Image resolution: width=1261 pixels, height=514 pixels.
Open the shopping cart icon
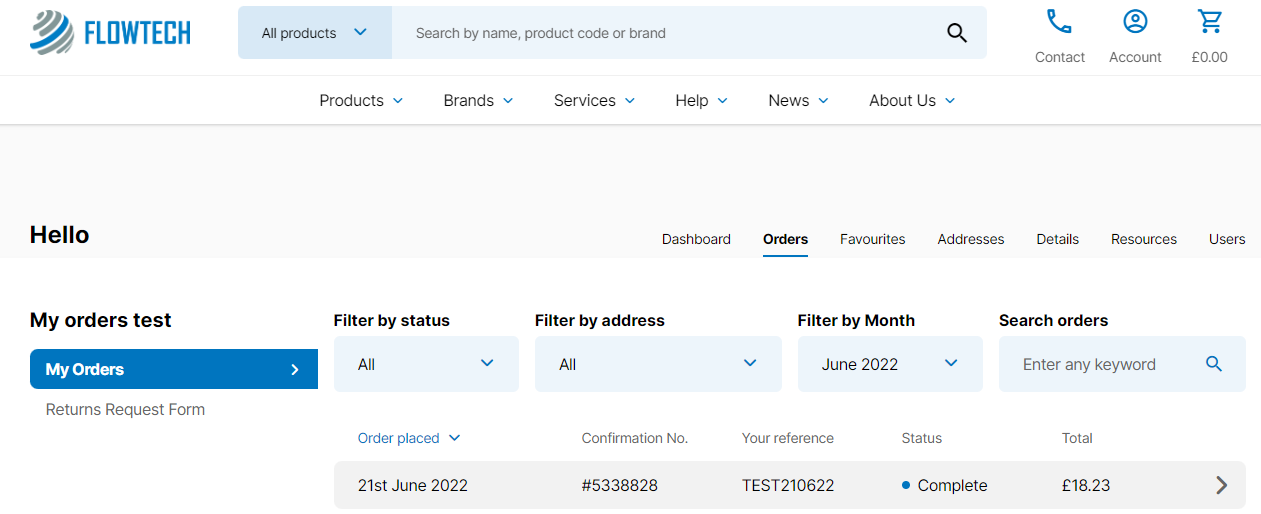click(1210, 21)
